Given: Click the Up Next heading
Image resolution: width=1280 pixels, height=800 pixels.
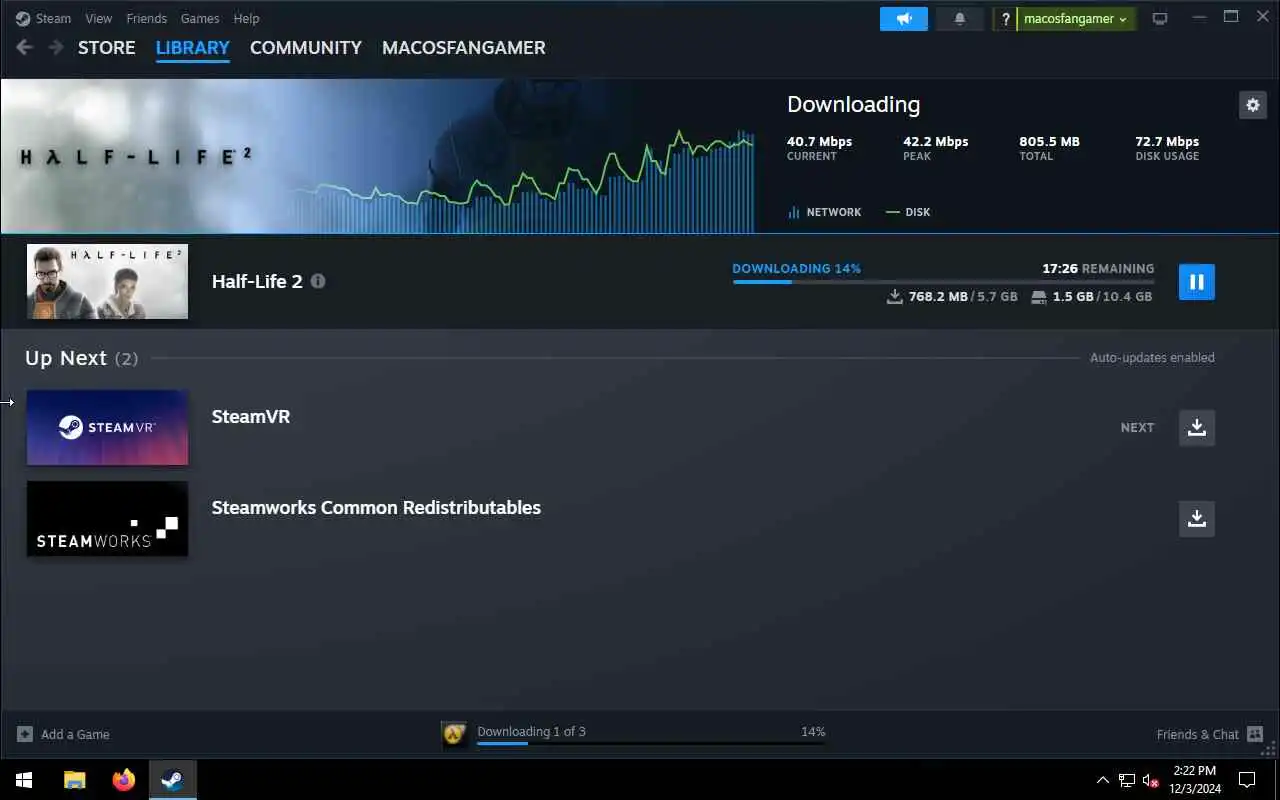Looking at the screenshot, I should (x=66, y=358).
